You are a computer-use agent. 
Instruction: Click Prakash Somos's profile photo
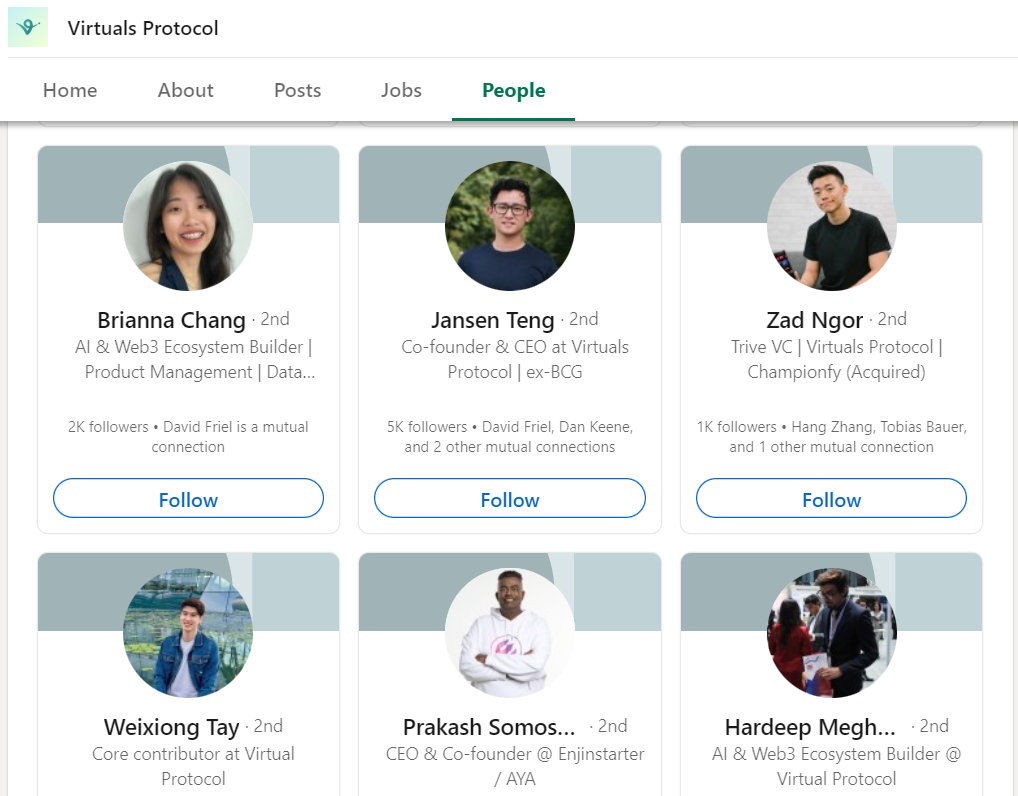pyautogui.click(x=510, y=633)
